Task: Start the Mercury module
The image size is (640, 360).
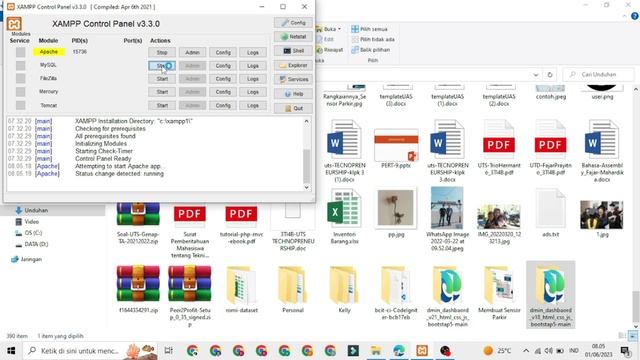Action: [162, 92]
